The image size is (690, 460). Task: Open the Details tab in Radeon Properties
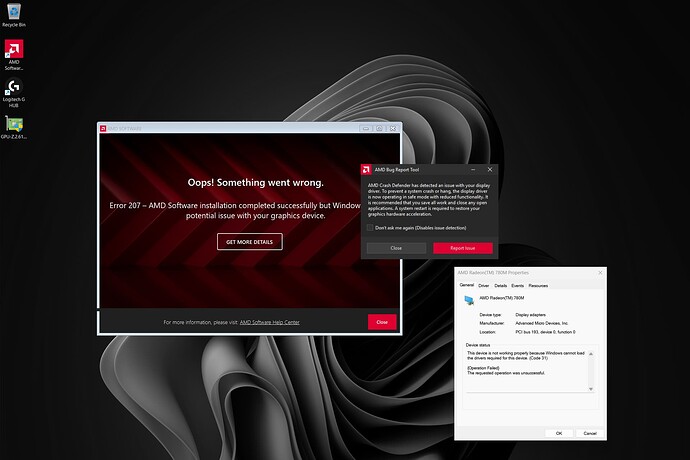tap(500, 286)
